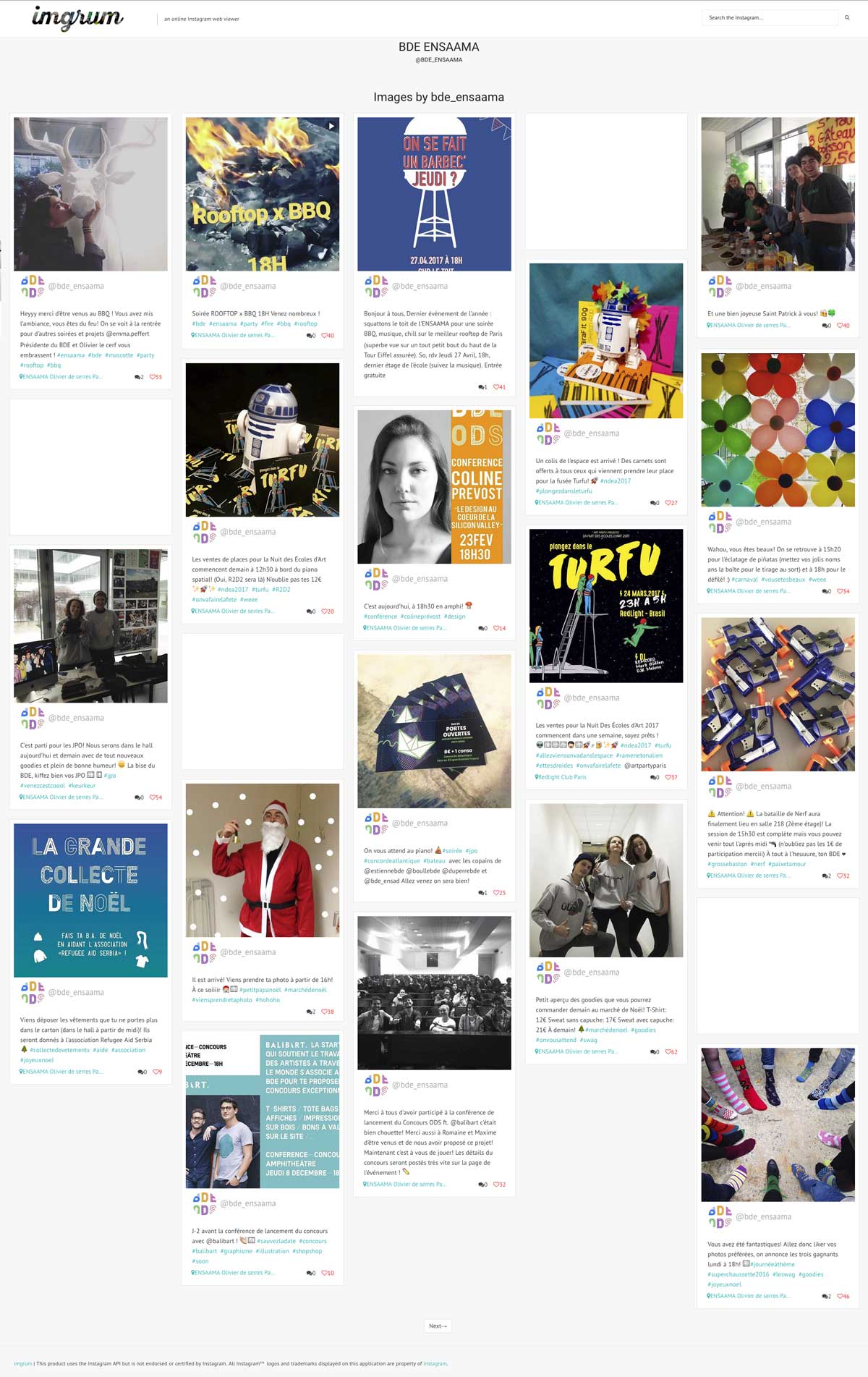
Task: Click location pin for Redlight Club Paris
Action: pos(537,777)
